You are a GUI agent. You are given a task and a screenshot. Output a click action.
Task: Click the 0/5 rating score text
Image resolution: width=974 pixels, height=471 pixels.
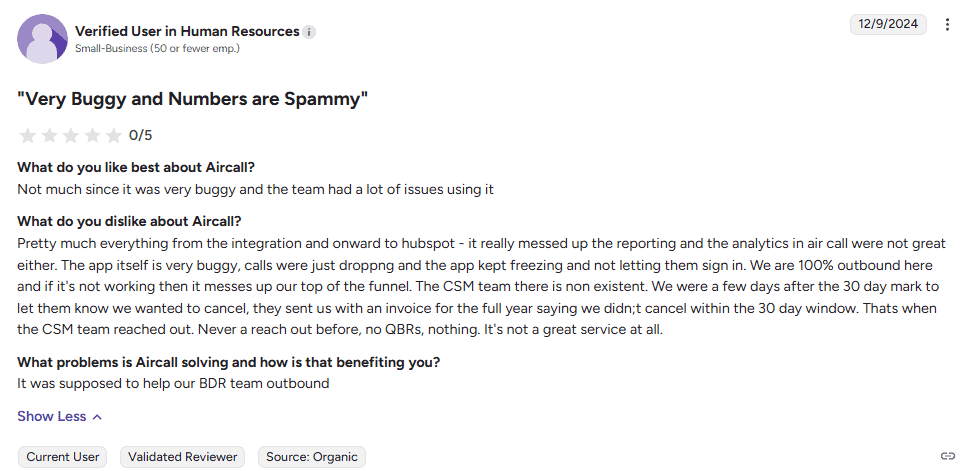coord(141,135)
